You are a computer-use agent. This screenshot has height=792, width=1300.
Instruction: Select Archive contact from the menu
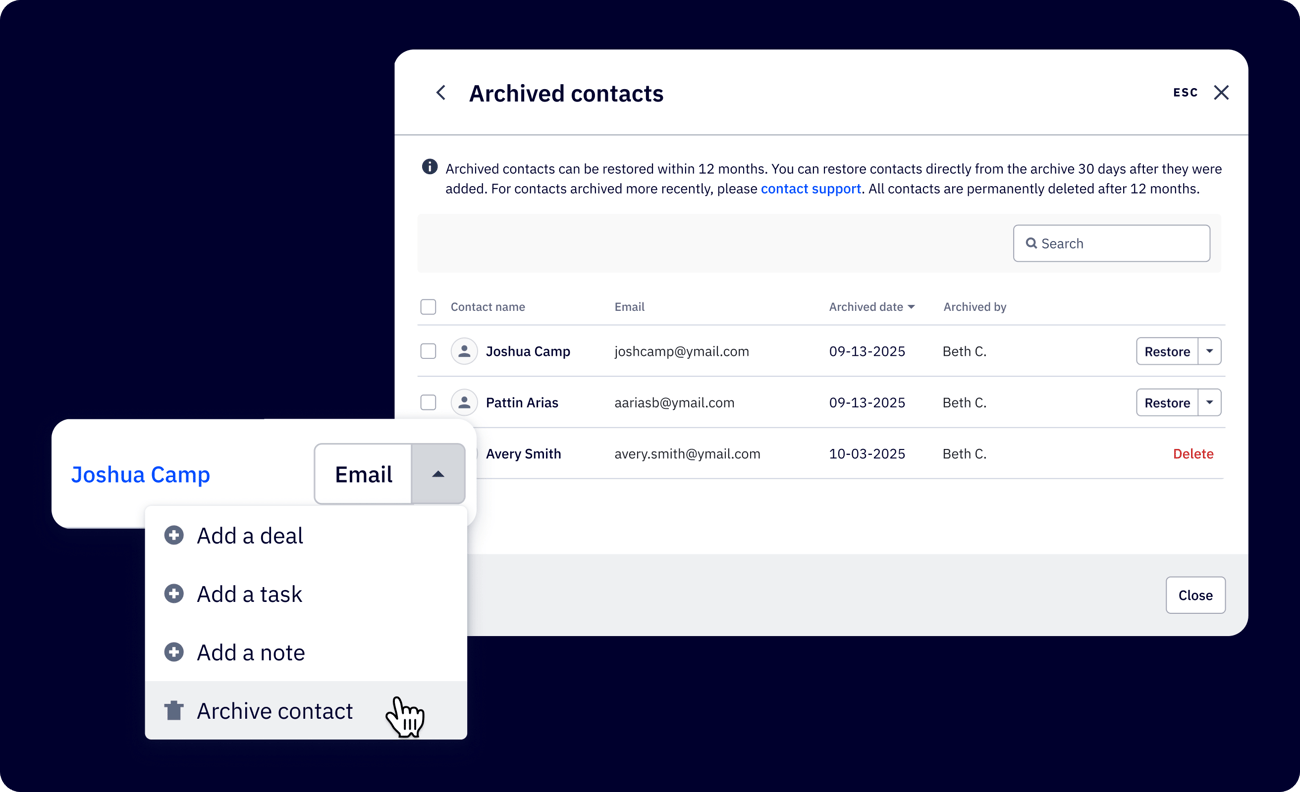click(275, 711)
